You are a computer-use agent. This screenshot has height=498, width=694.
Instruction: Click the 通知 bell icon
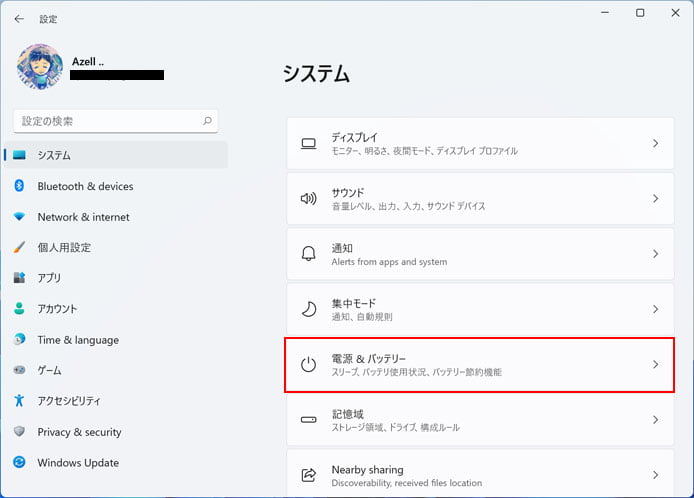coord(308,254)
